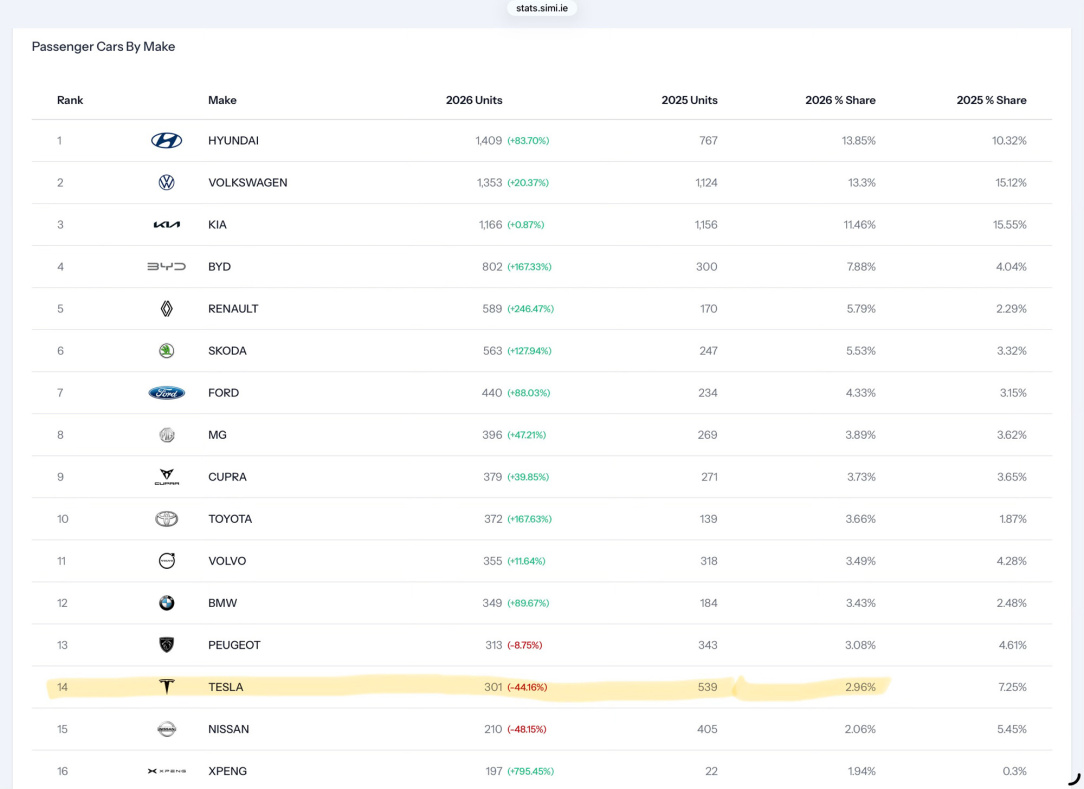This screenshot has height=789, width=1084.
Task: Click Peugeot's -8.75% change value
Action: point(525,645)
